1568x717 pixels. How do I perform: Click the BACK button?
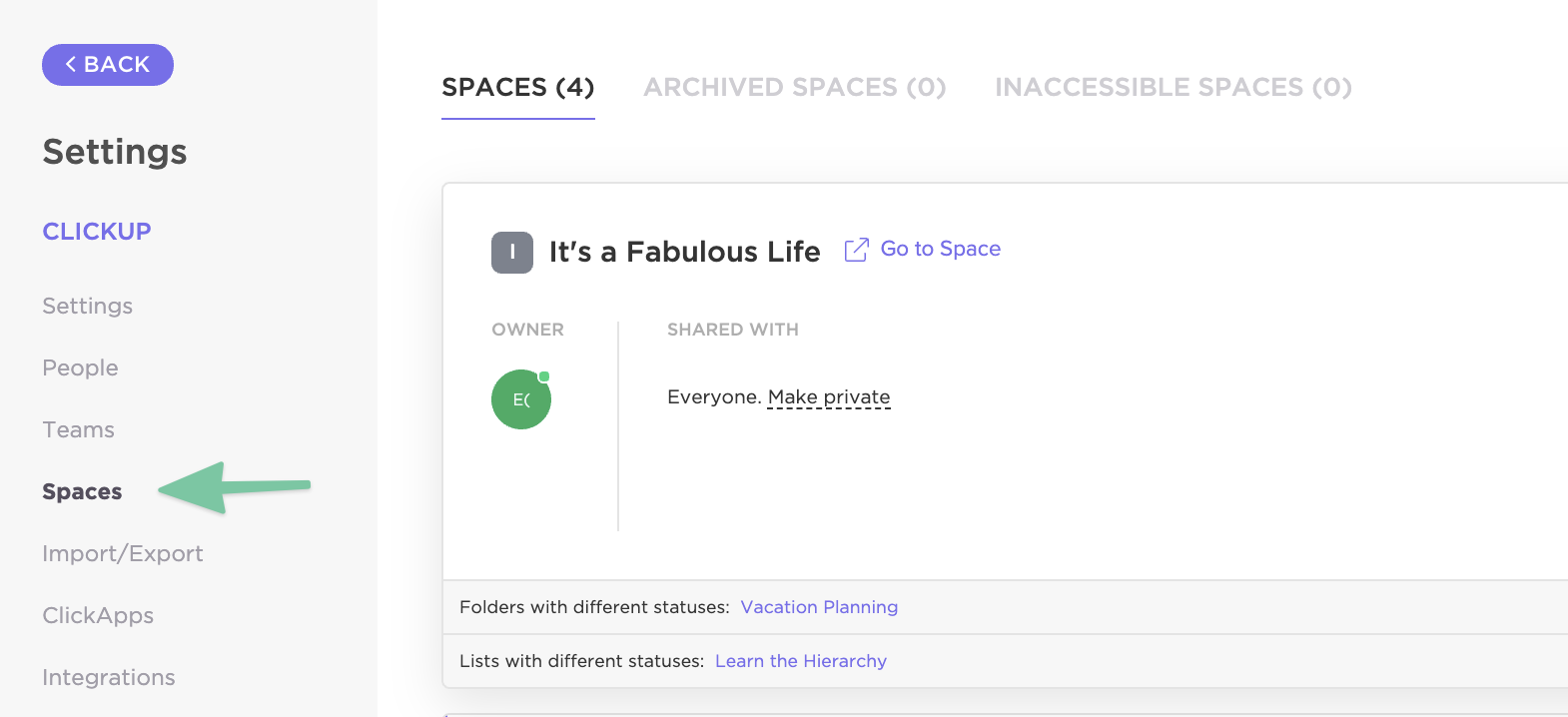108,65
